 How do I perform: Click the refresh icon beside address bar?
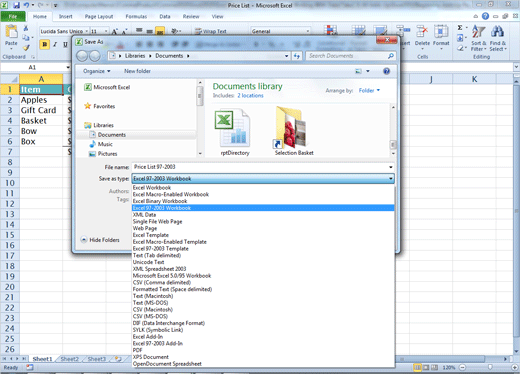(x=297, y=56)
